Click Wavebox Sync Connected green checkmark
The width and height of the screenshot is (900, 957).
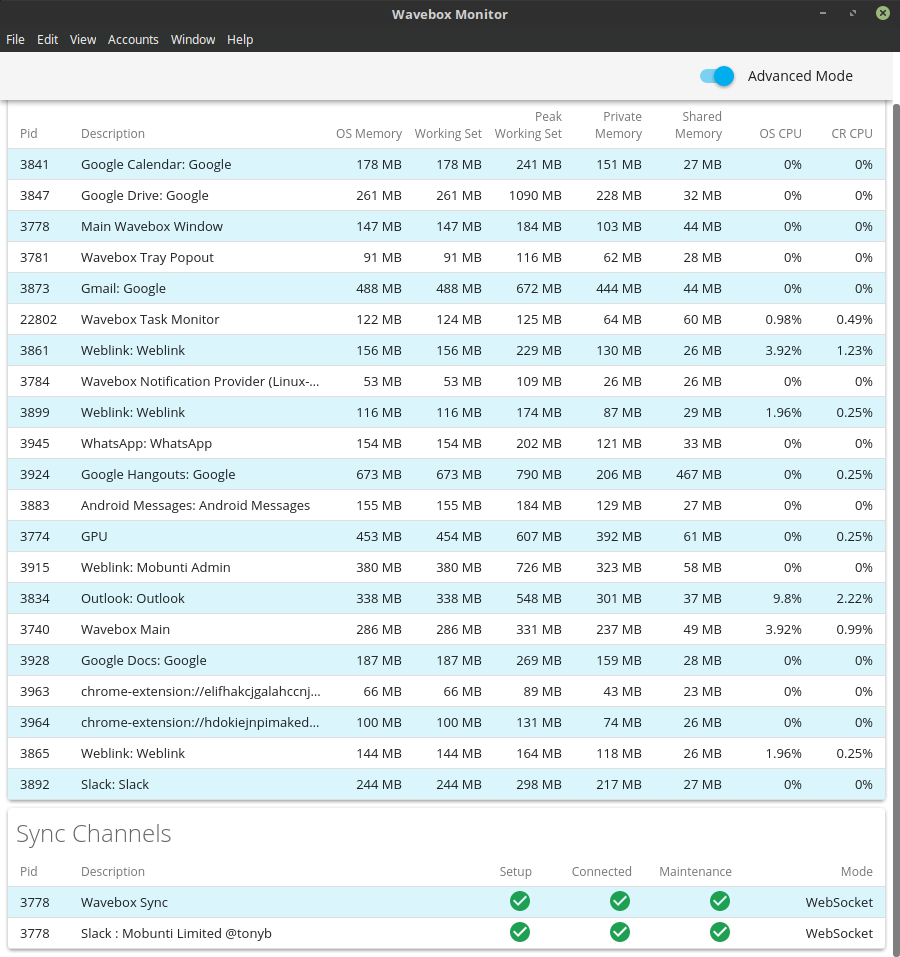point(620,901)
